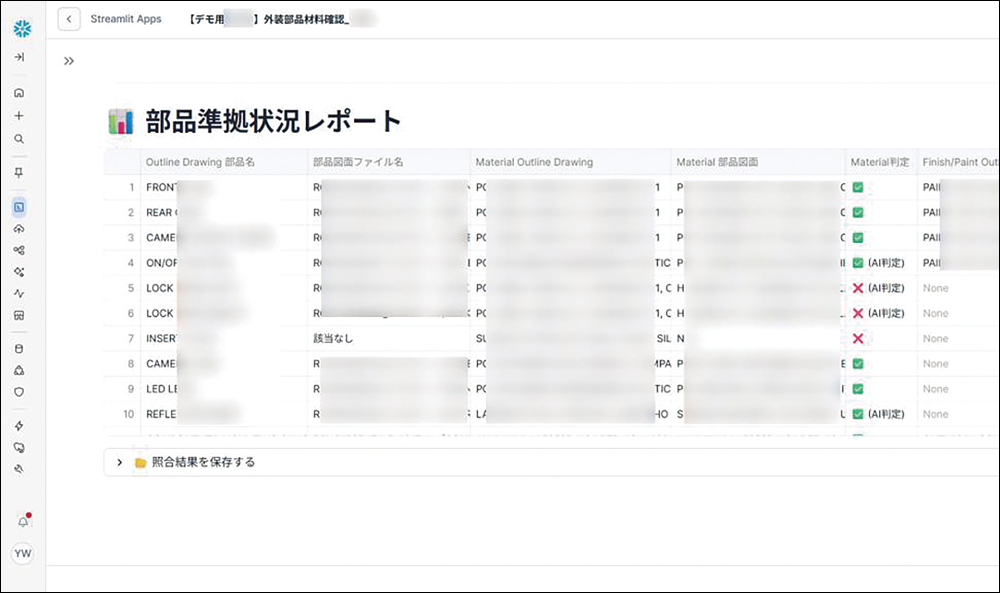Screen dimensions: 1000x593
Task: Click the 該当なし cell in row 7
Action: tap(333, 339)
